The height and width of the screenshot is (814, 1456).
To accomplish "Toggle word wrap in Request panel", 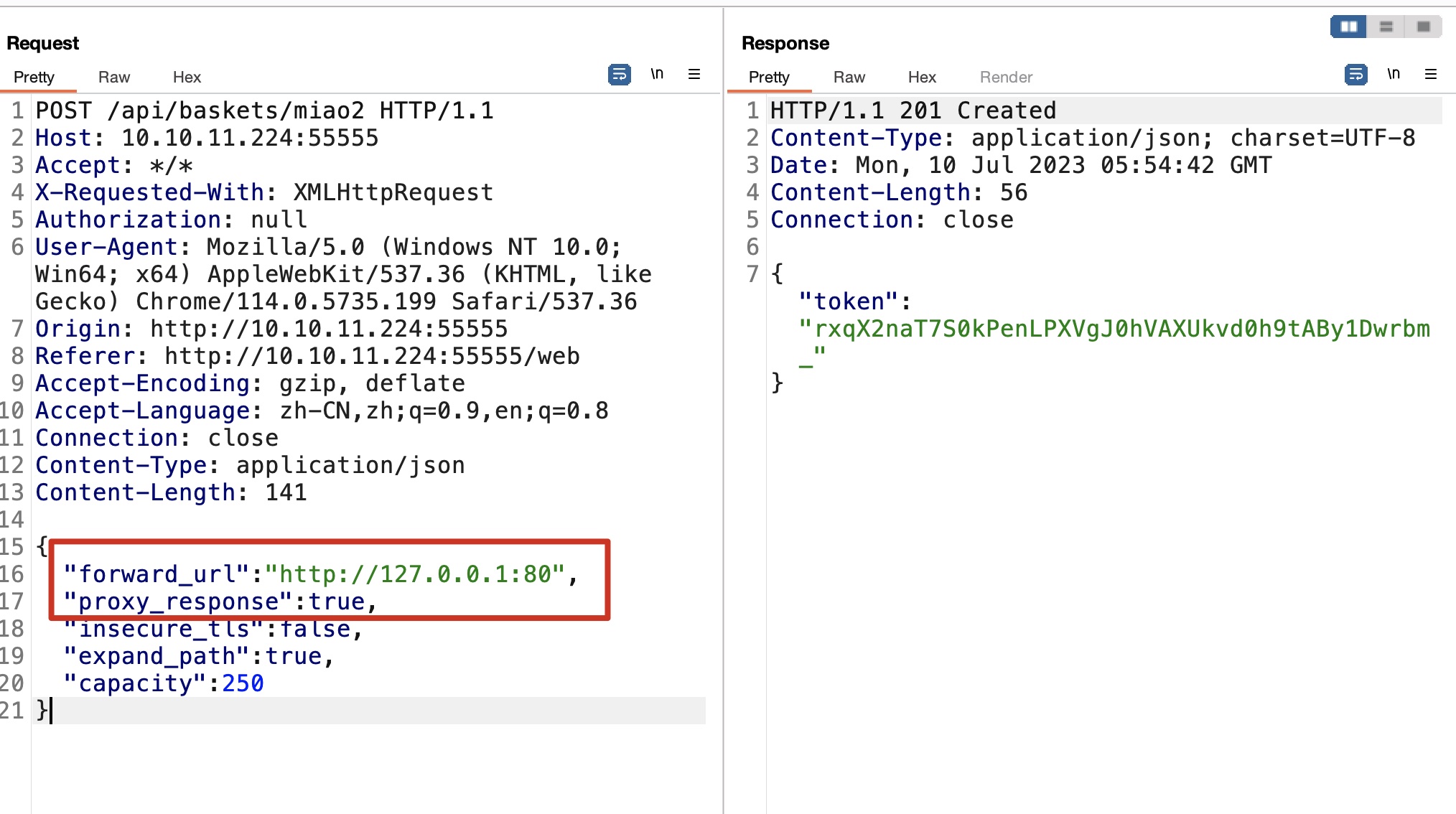I will coord(619,75).
